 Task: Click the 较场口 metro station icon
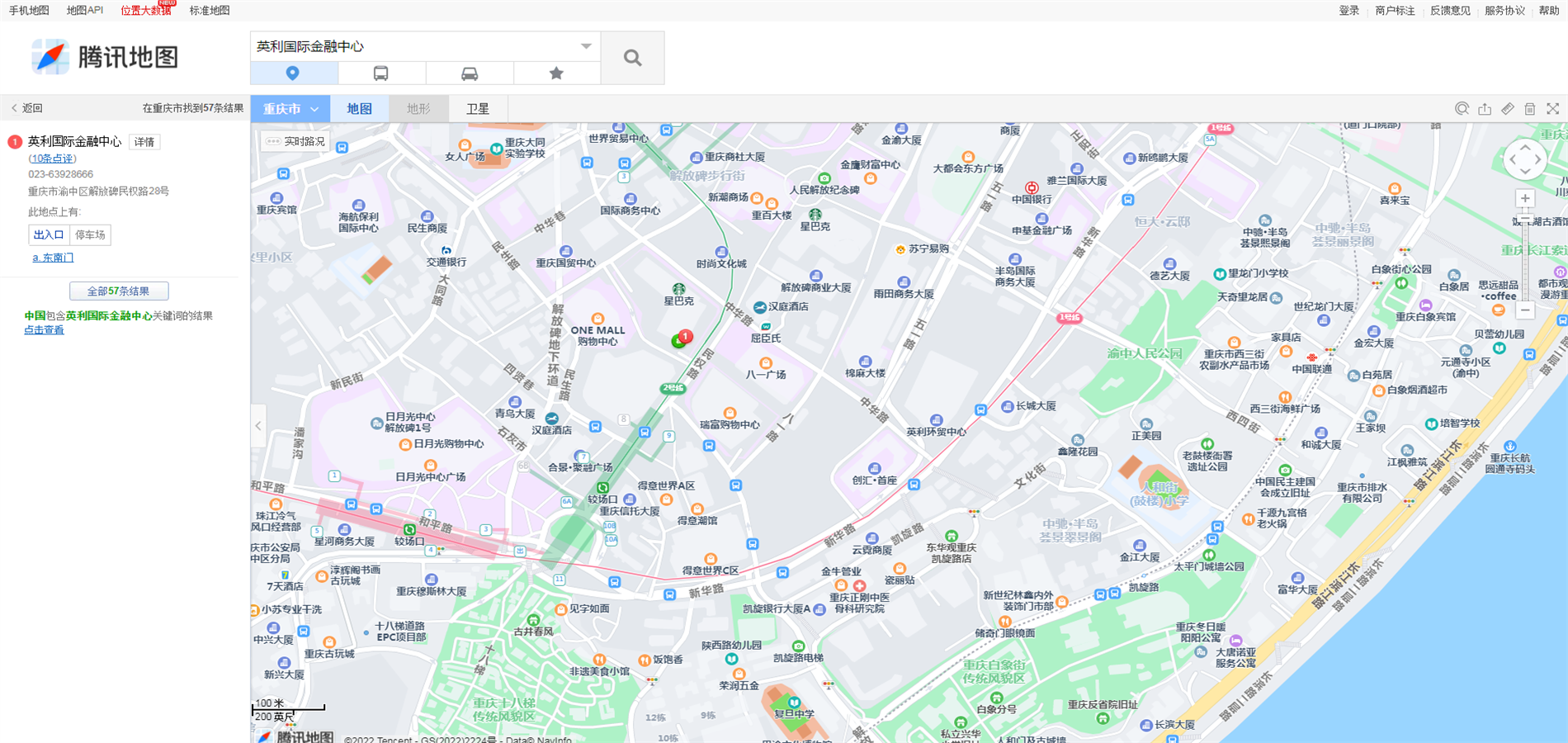(x=603, y=488)
